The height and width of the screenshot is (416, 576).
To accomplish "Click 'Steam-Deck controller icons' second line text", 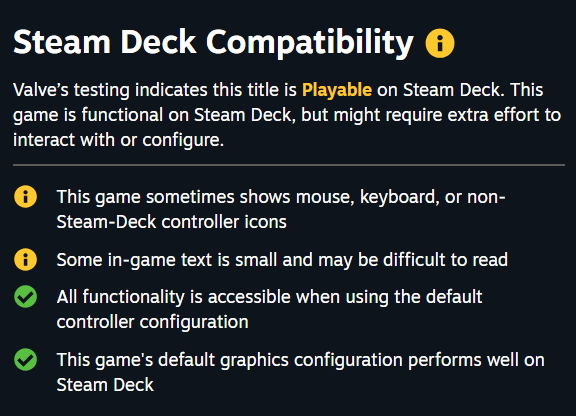I will tap(172, 222).
